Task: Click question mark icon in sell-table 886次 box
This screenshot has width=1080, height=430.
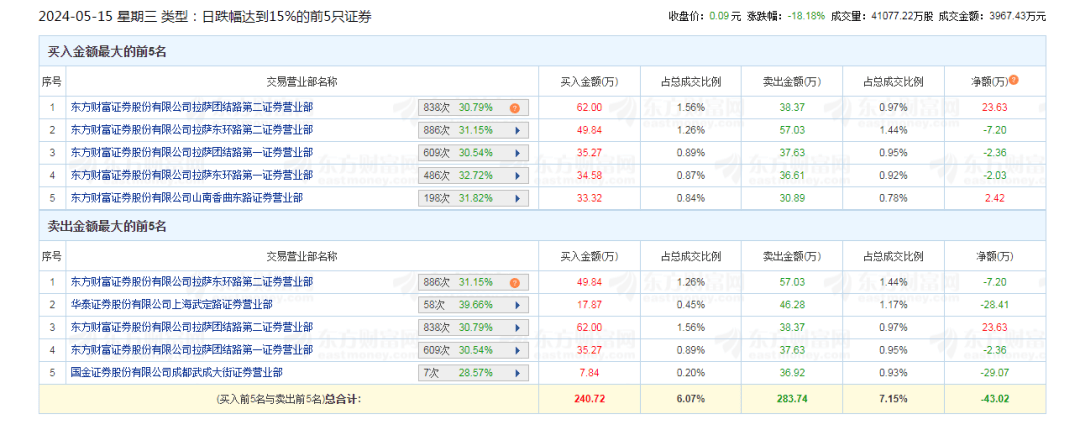Action: (514, 283)
